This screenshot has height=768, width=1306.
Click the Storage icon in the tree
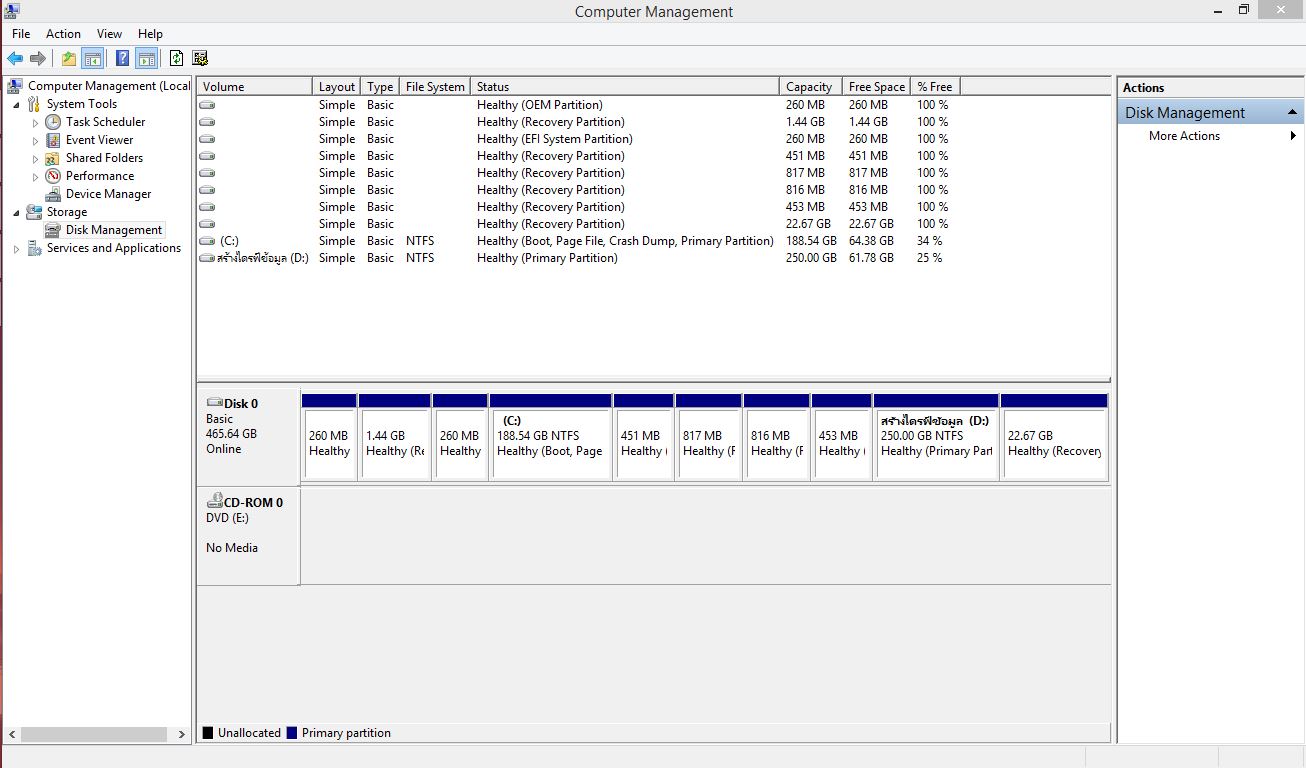point(34,212)
